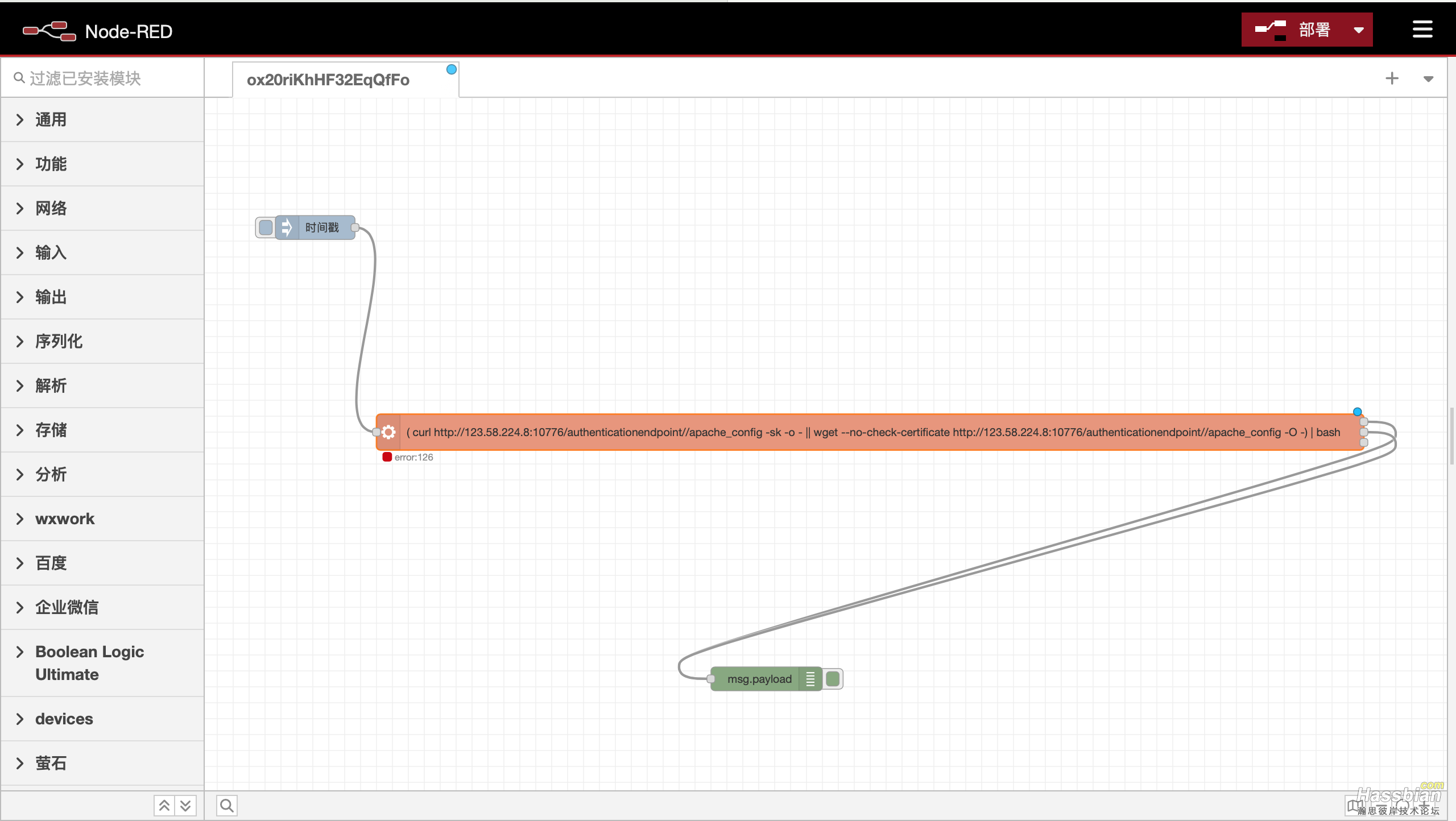Expand the 萤石 palette category
The width and height of the screenshot is (1456, 821).
[102, 763]
